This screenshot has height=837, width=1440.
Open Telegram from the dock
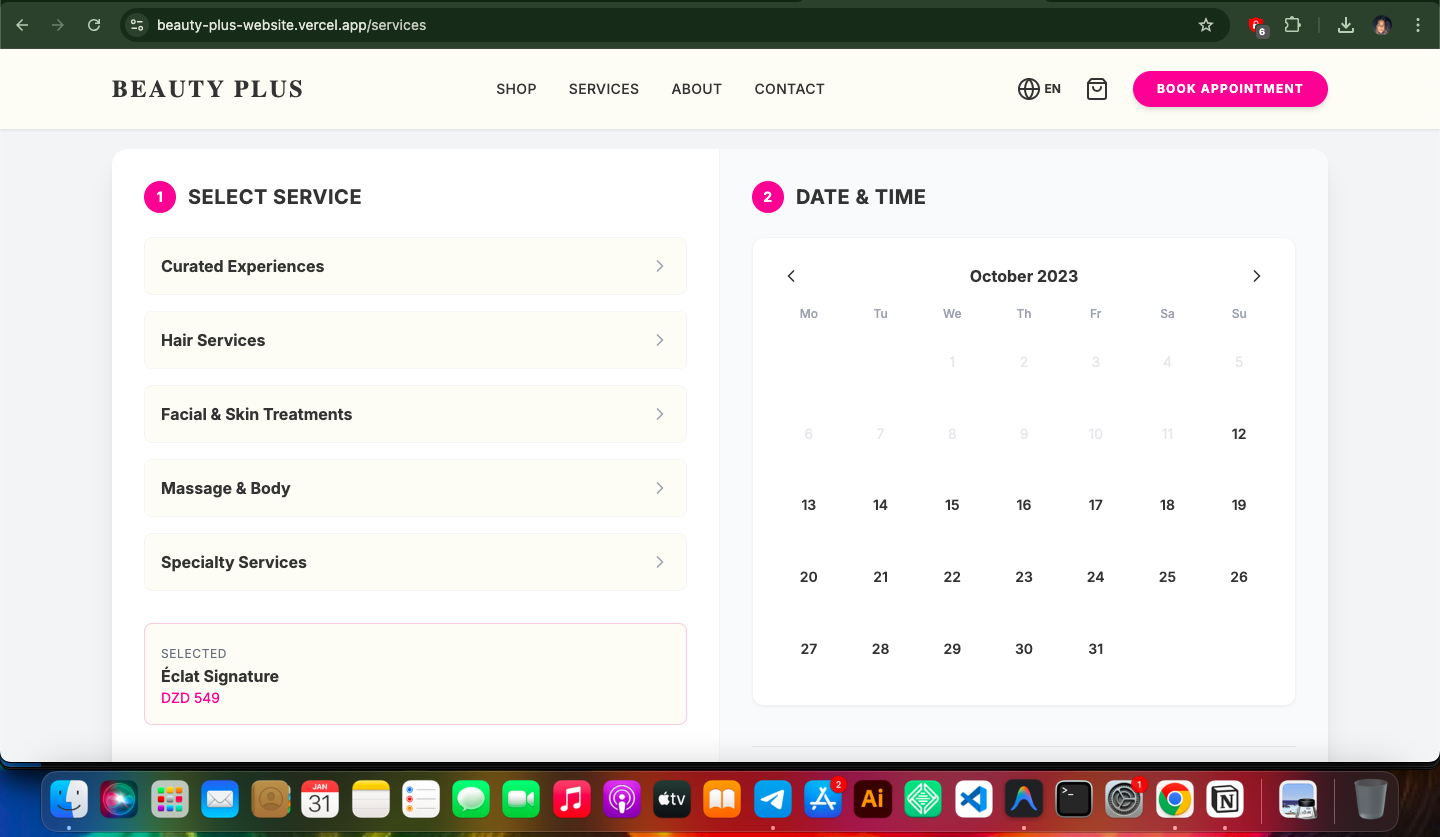pyautogui.click(x=772, y=799)
